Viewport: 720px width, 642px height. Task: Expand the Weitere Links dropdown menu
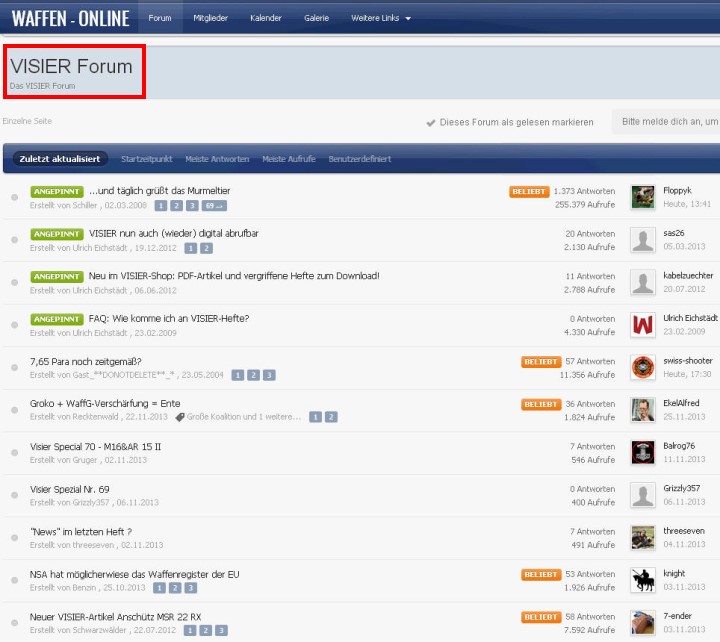[x=378, y=18]
